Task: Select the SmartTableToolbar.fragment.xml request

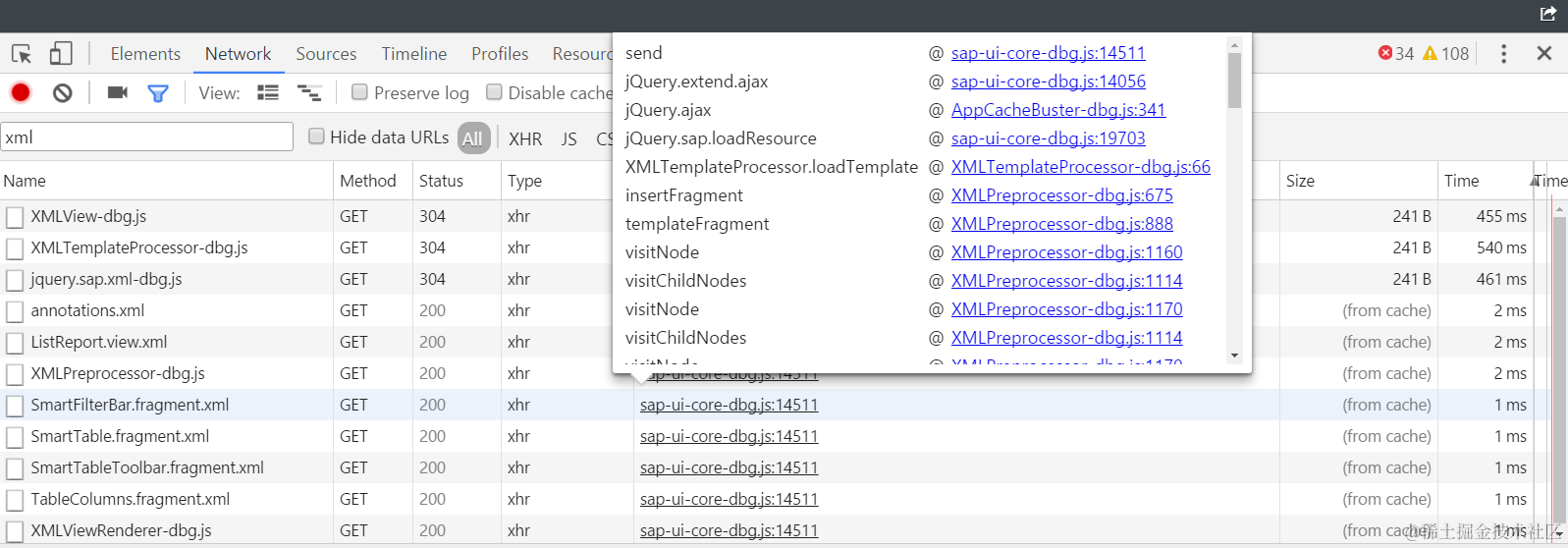Action: 147,467
